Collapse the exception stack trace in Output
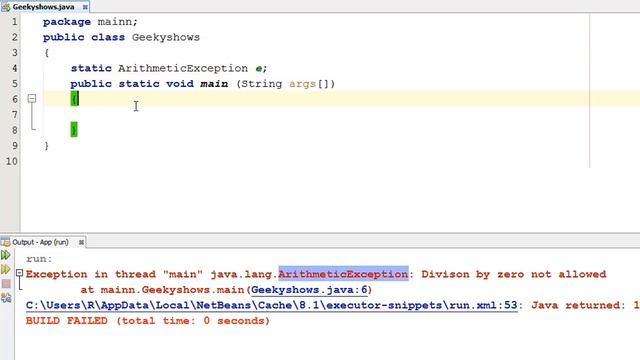 (19, 273)
